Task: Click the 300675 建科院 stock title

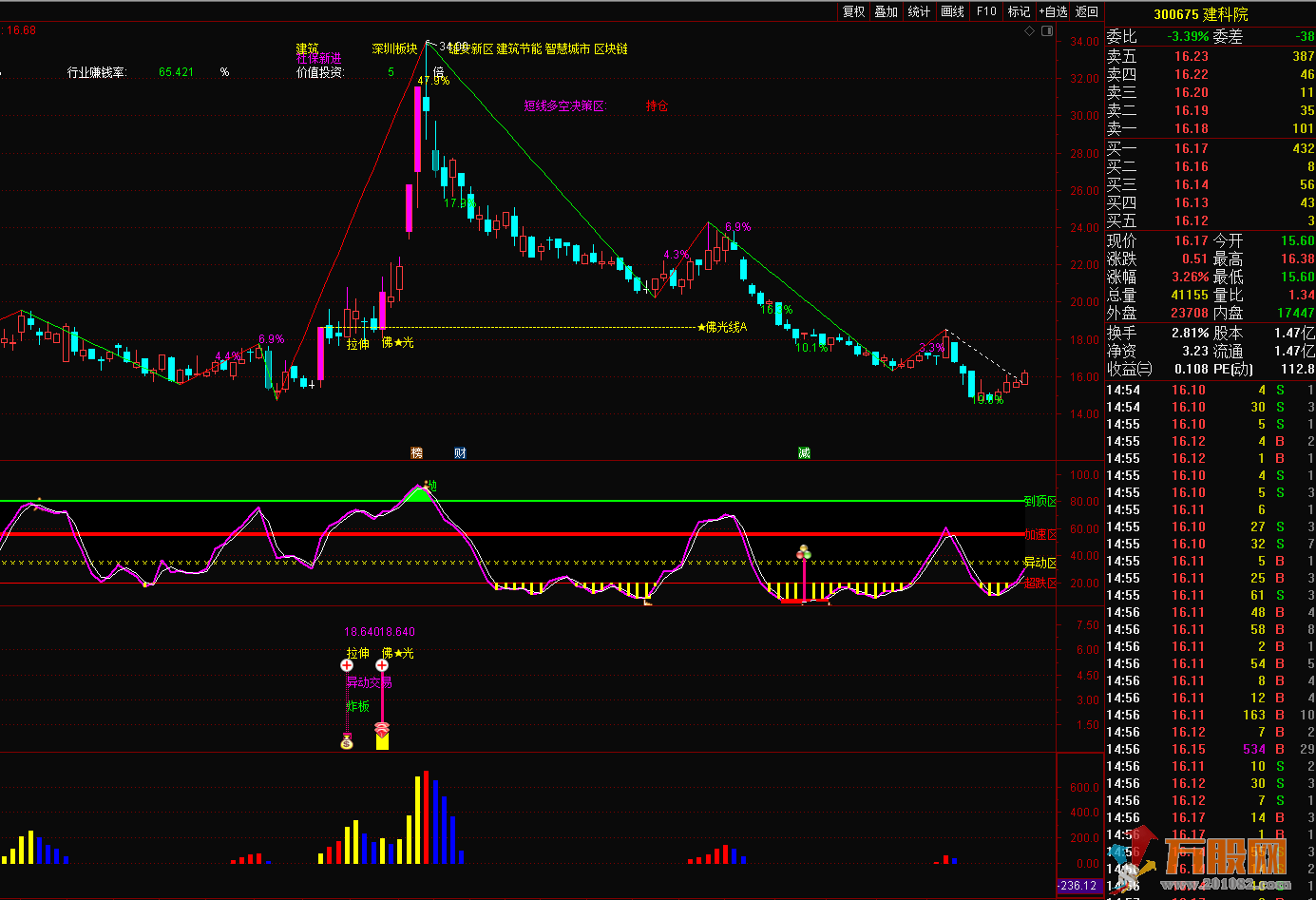Action: tap(1201, 14)
